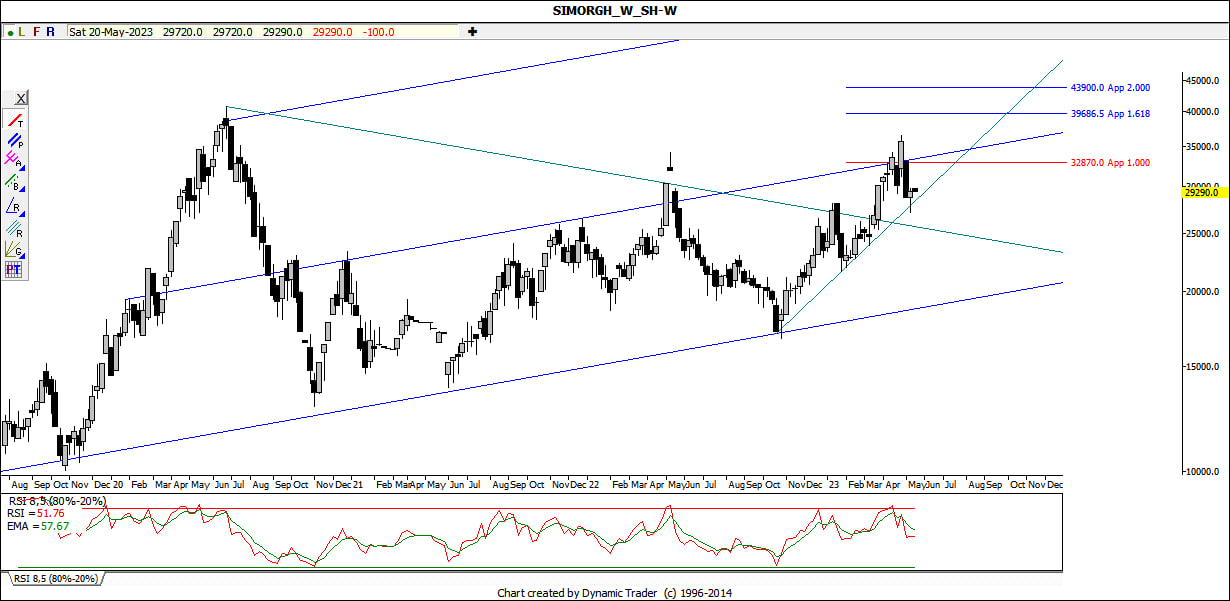1230x601 pixels.
Task: Click the 39686.5 App 1.618 projection label
Action: tap(1109, 114)
